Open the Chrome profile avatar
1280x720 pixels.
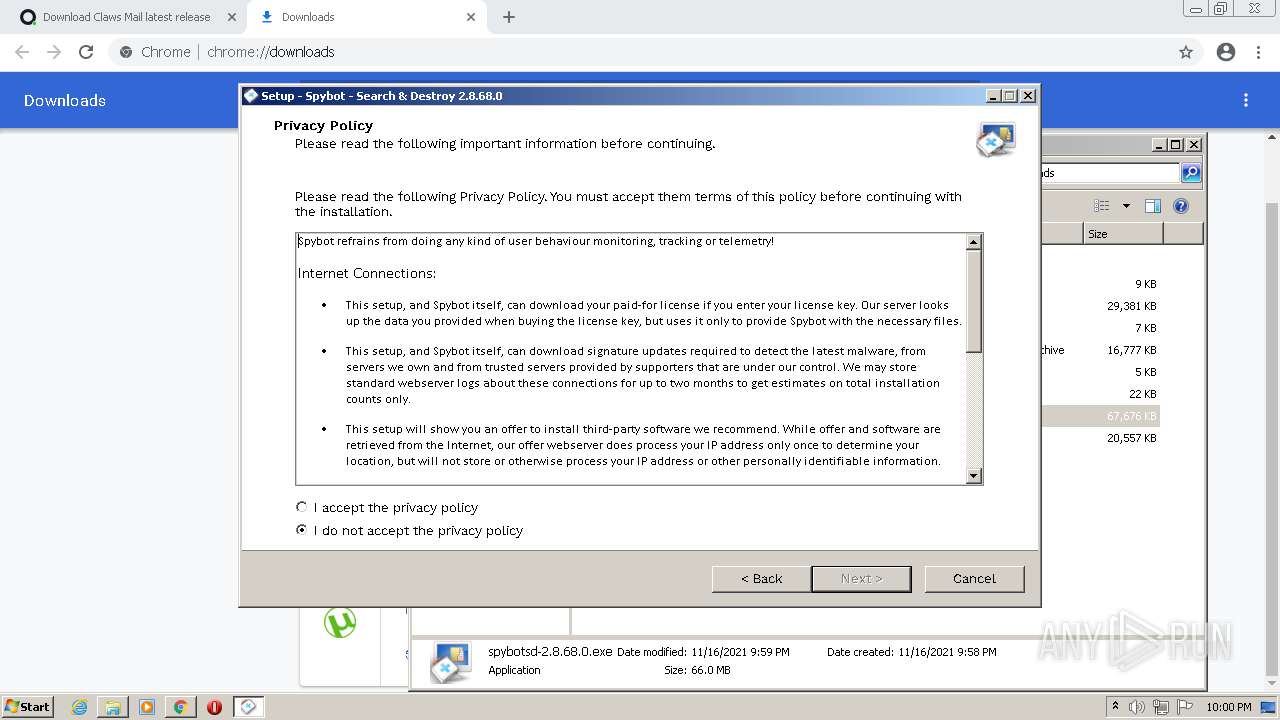1226,52
